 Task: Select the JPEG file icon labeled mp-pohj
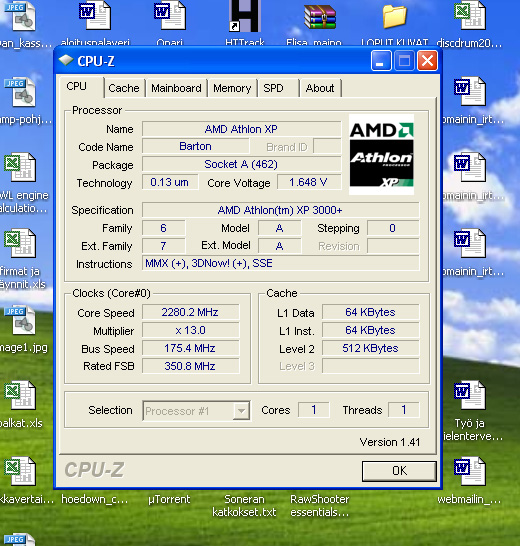(x=20, y=92)
